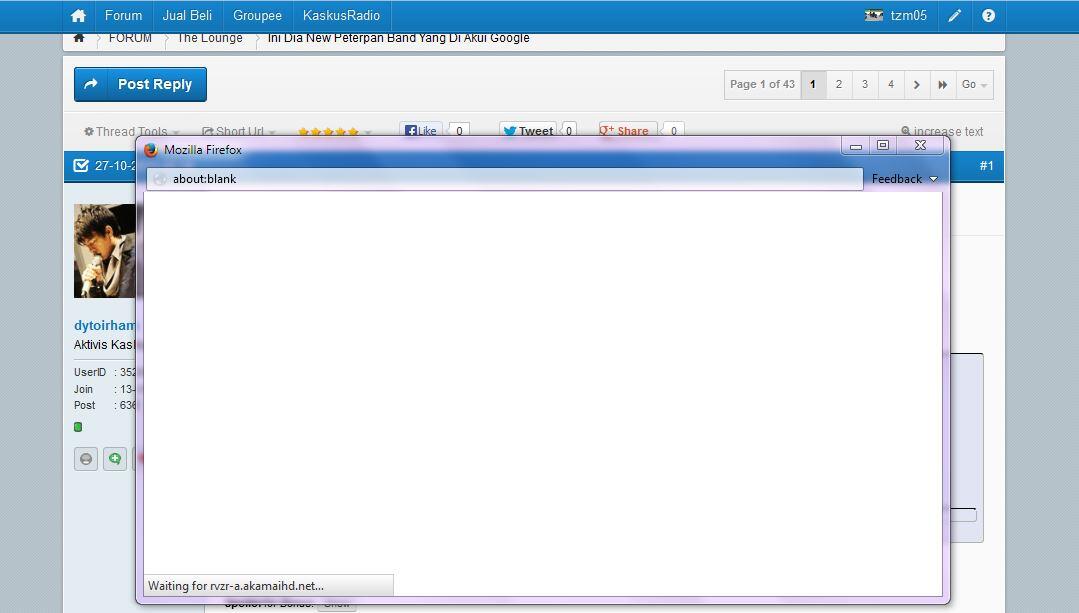Click 'UserID' label in profile

(90, 372)
